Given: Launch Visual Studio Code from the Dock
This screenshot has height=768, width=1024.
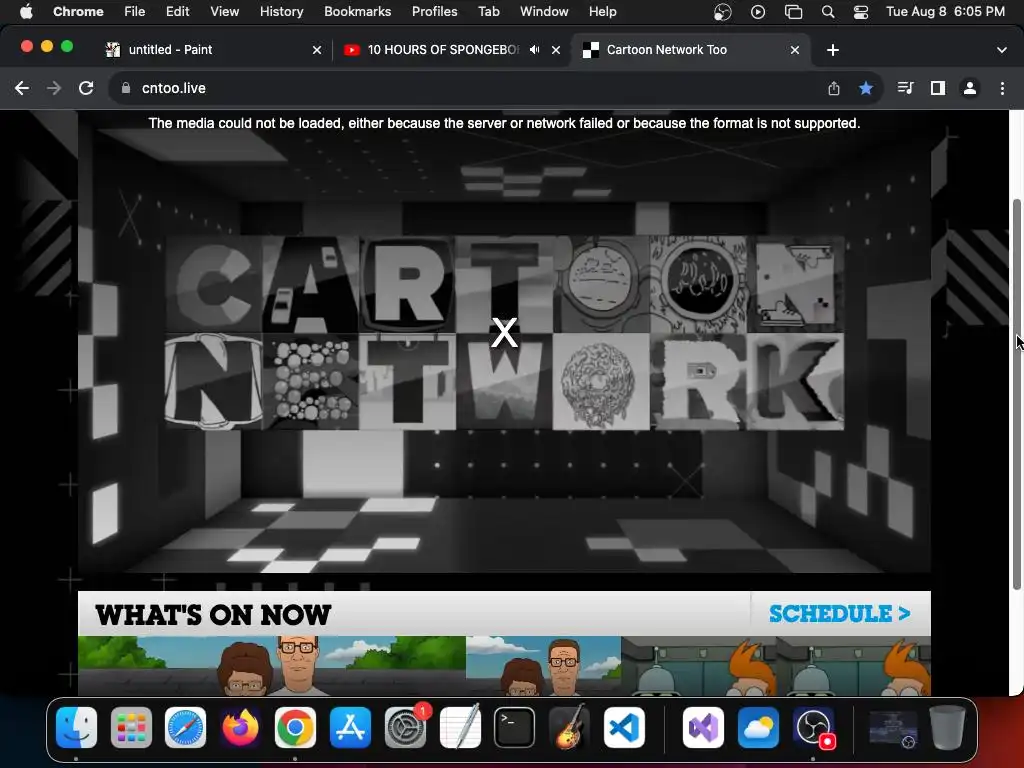Looking at the screenshot, I should [624, 728].
